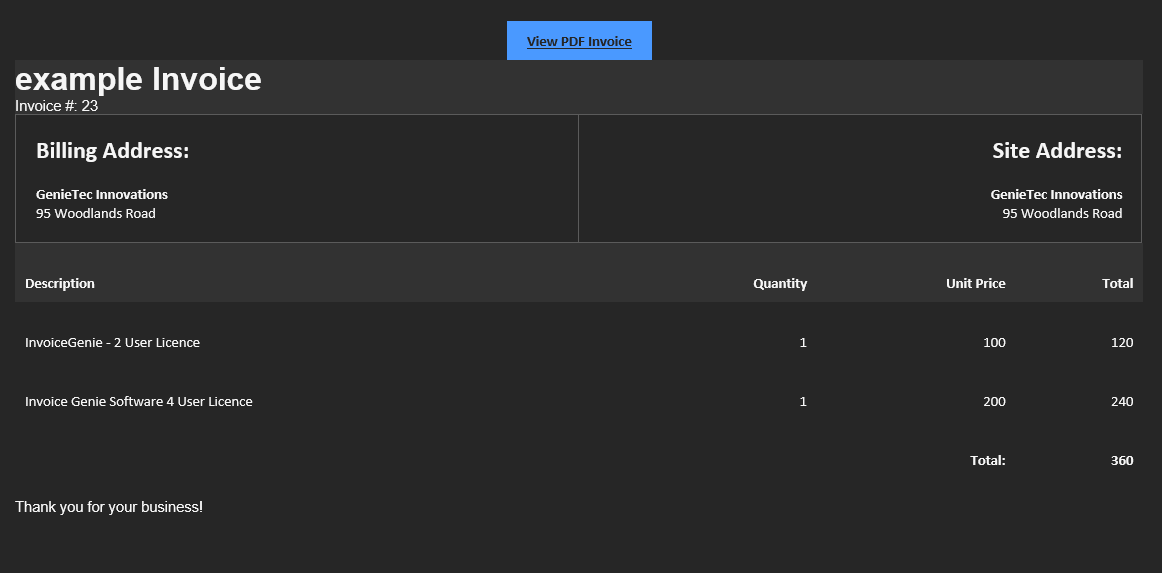Click the line total 120 cell
The image size is (1162, 573).
coord(1122,342)
